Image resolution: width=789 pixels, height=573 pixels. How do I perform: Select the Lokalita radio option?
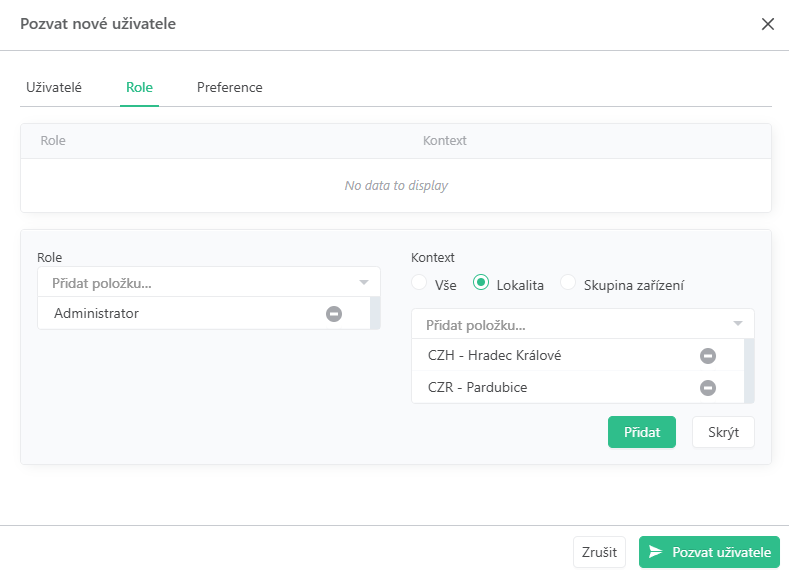pyautogui.click(x=481, y=284)
